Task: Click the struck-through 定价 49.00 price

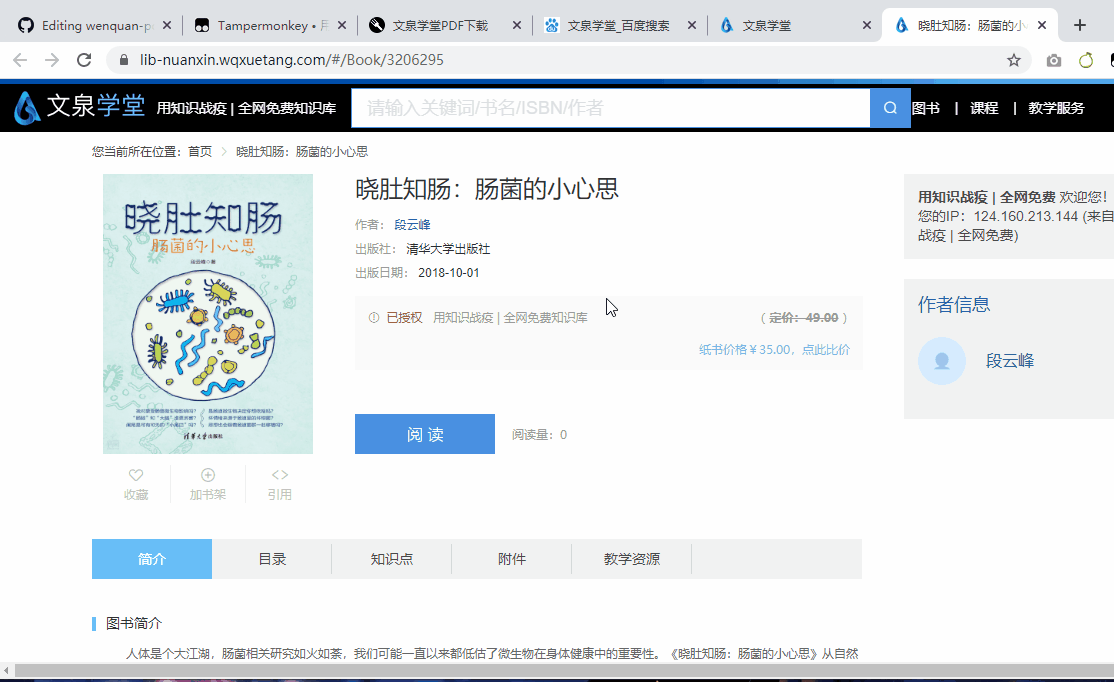Action: click(804, 318)
